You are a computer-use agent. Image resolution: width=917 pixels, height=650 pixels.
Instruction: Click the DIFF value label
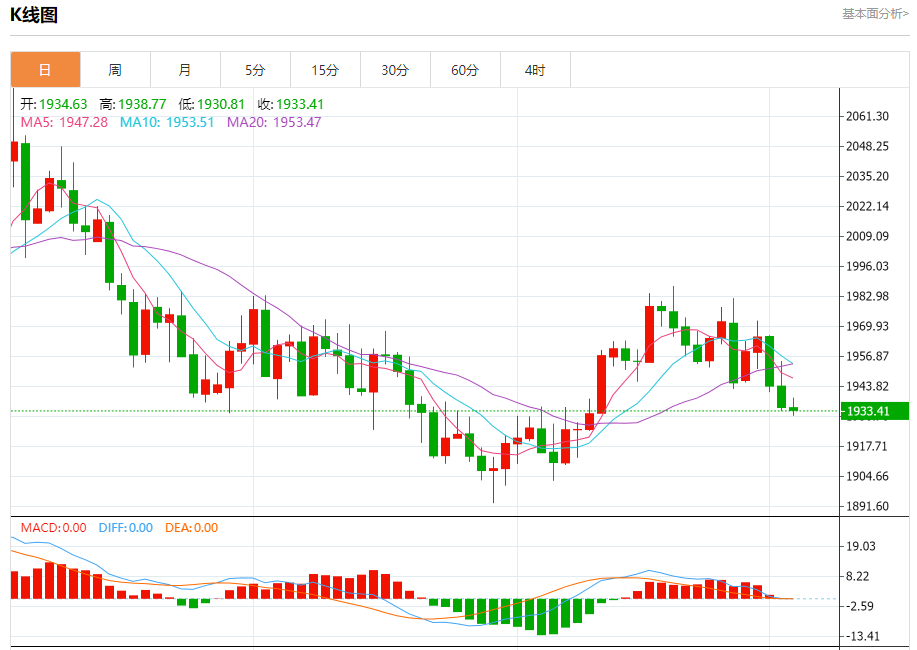click(x=126, y=528)
